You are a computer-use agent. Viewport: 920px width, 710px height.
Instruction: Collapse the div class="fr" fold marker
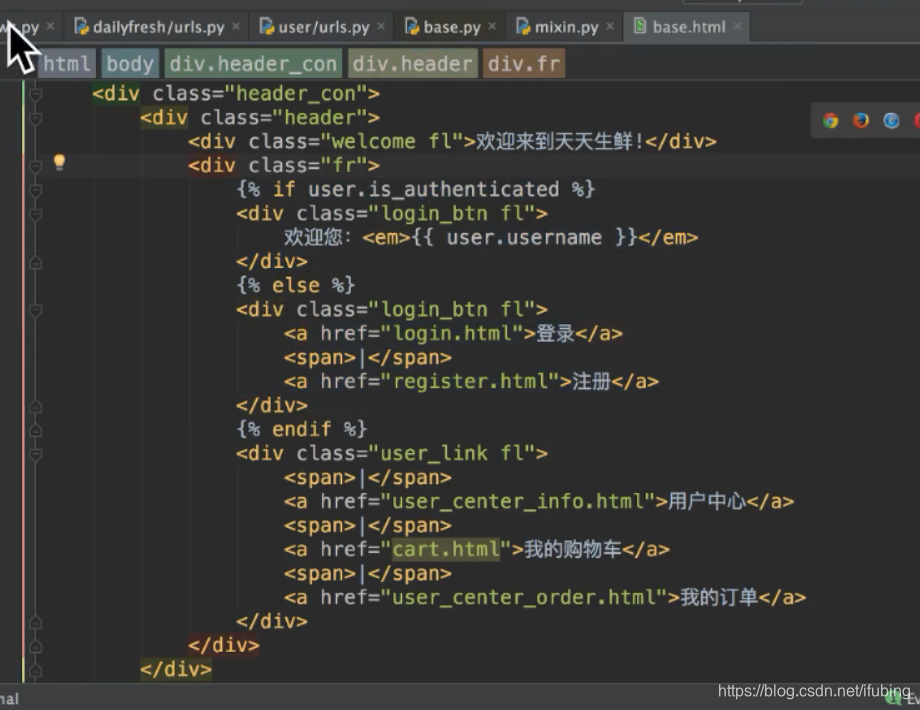35,165
